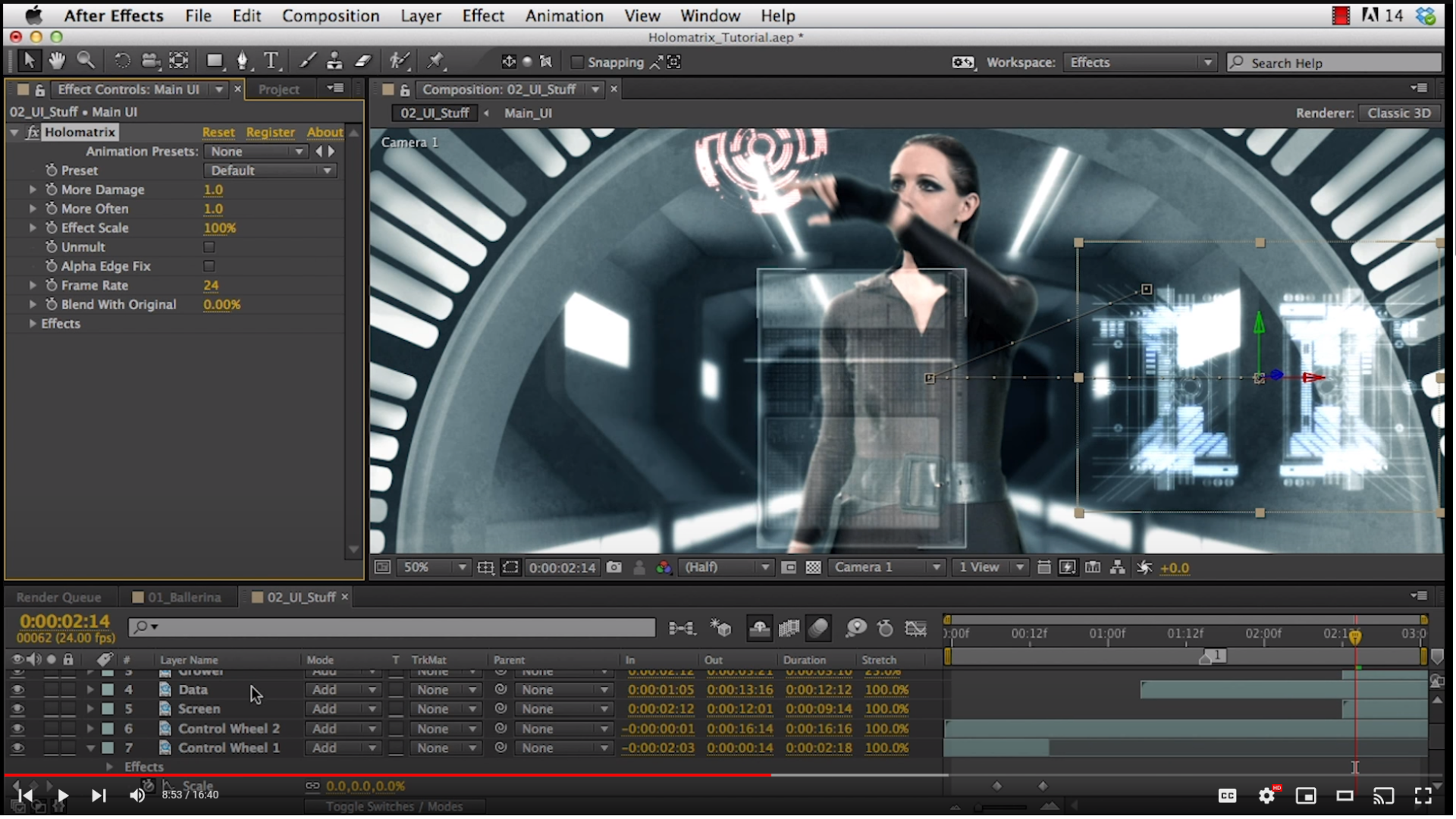The height and width of the screenshot is (819, 1456).
Task: Check the Alpha Edge Fix checkbox
Action: coord(209,266)
